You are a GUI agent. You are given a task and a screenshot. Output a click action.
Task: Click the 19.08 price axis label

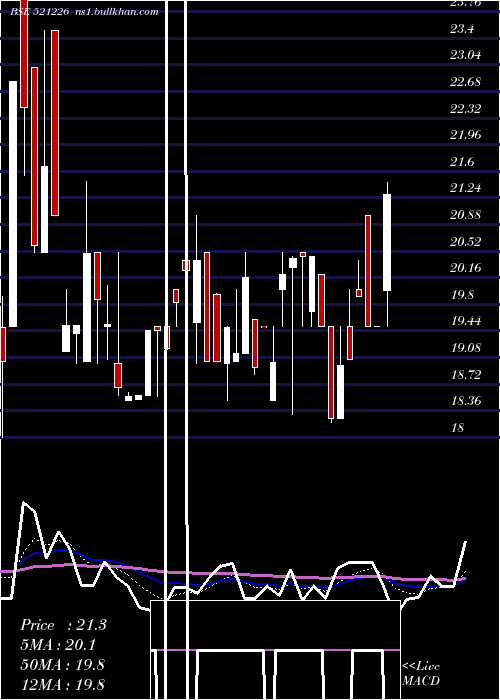[x=466, y=348]
